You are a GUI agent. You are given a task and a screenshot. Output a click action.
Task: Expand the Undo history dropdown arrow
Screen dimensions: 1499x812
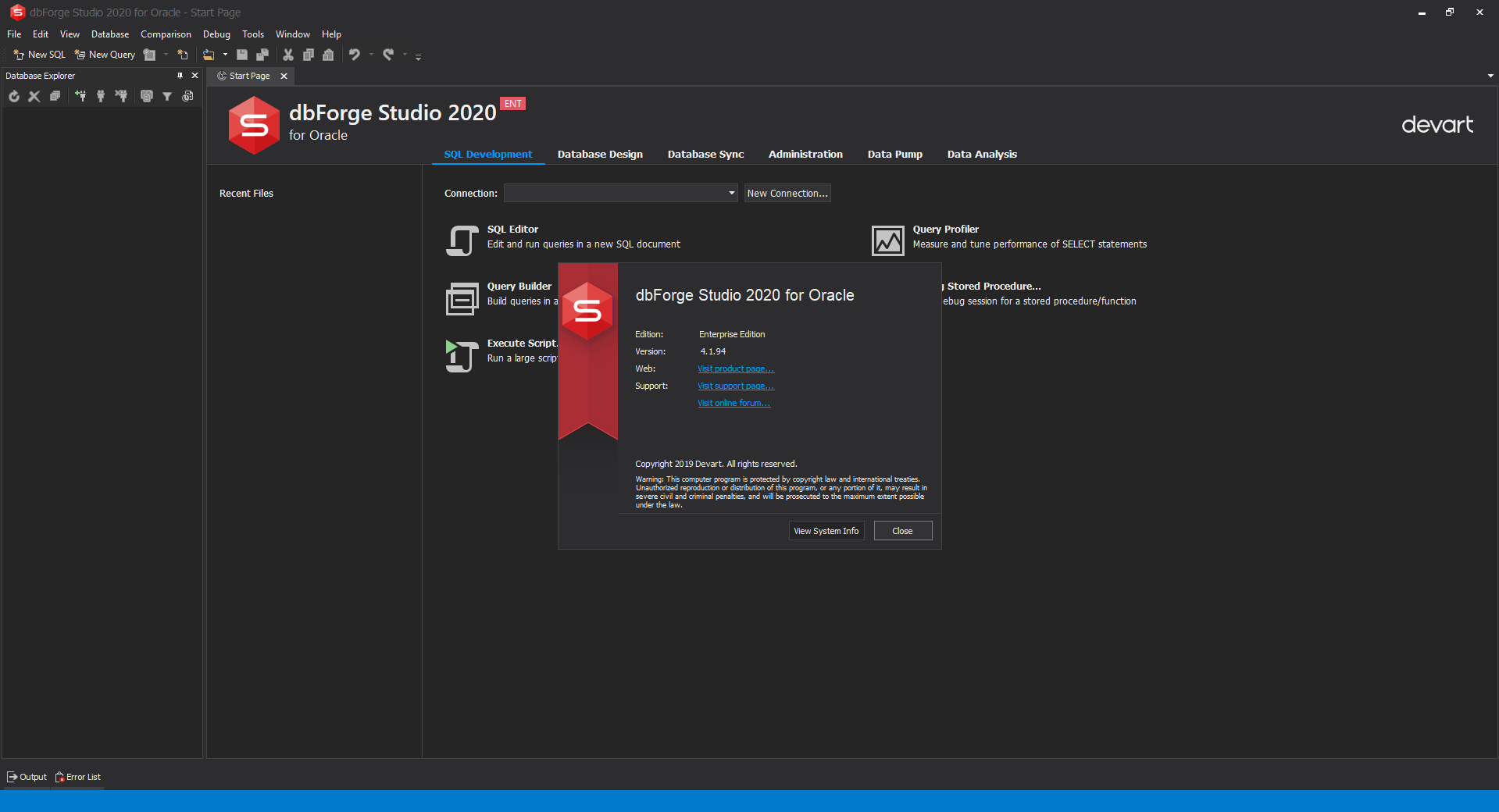click(x=371, y=55)
